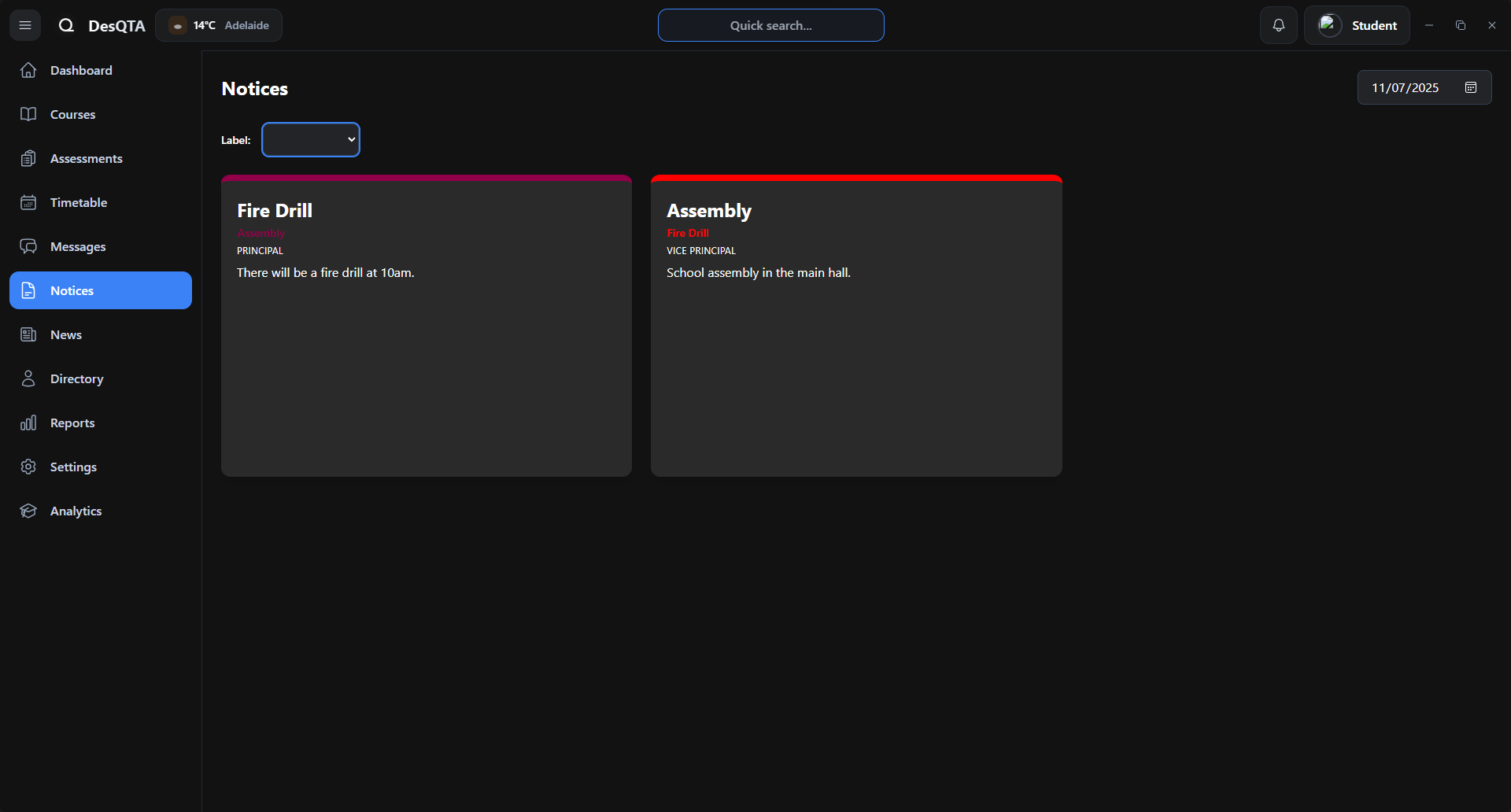Viewport: 1511px width, 812px height.
Task: Click the Student profile avatar
Action: [x=1329, y=25]
